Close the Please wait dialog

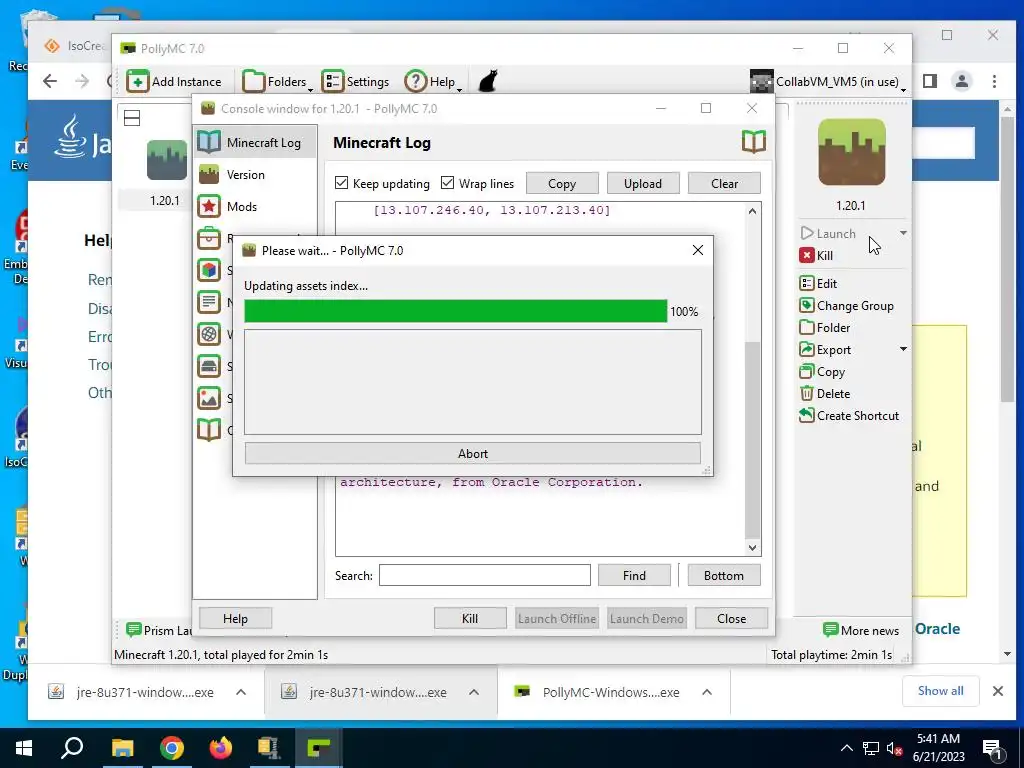click(697, 250)
